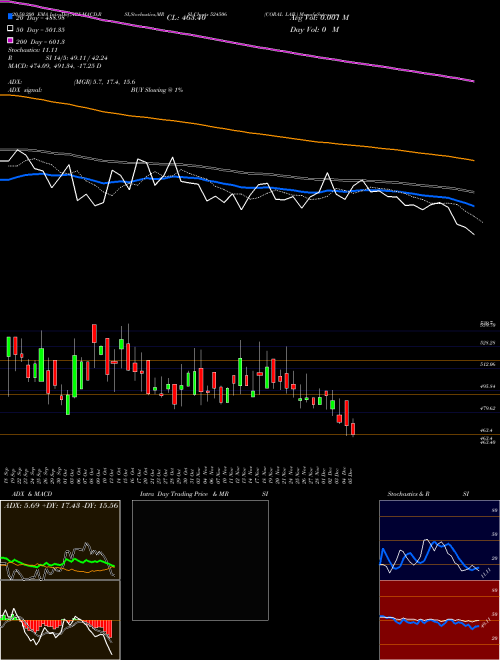Screen dimensions: 500x660
Task: Click the blue 20 Day EMA legend swatch
Action: click(10, 17)
